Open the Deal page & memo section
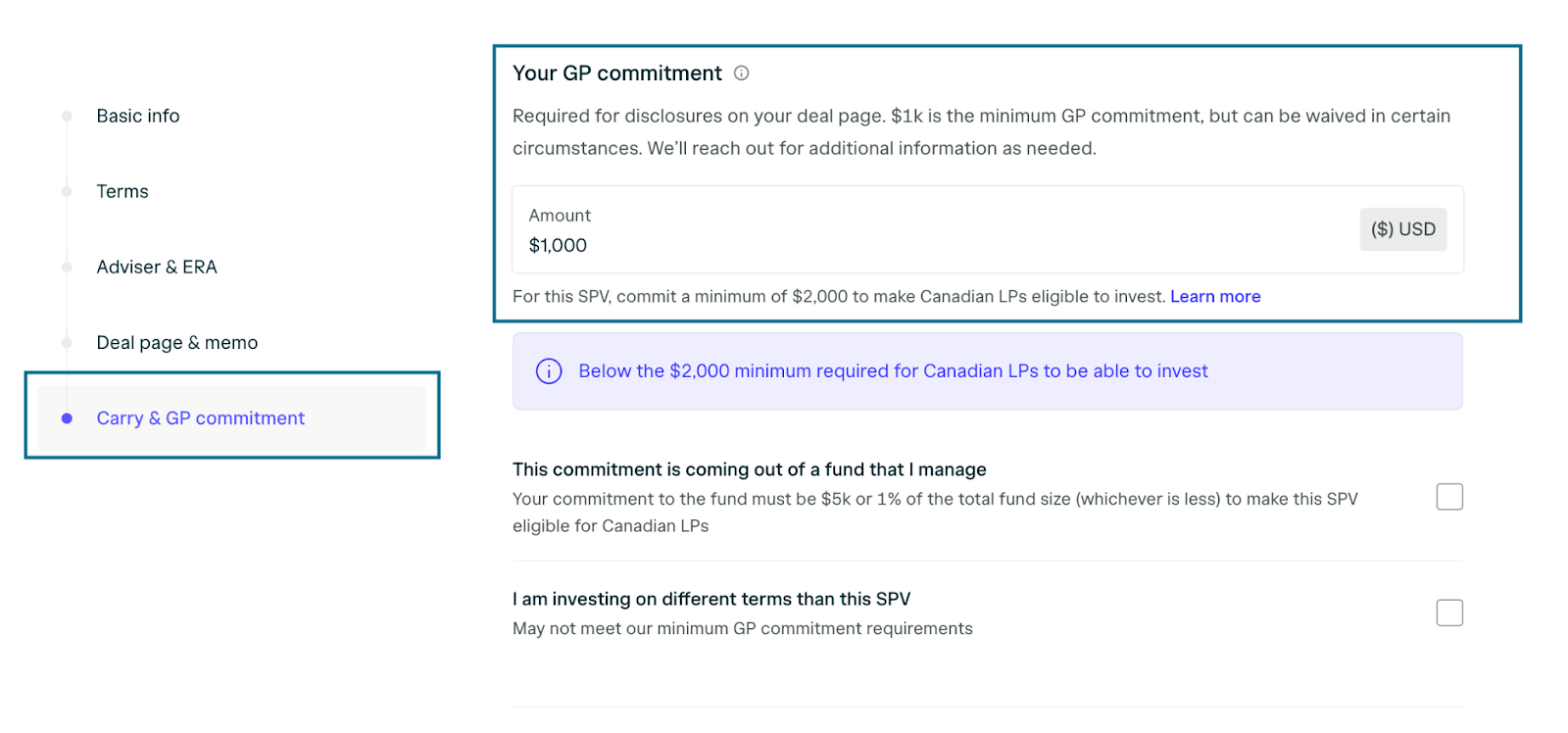Viewport: 1568px width, 733px height. (177, 342)
